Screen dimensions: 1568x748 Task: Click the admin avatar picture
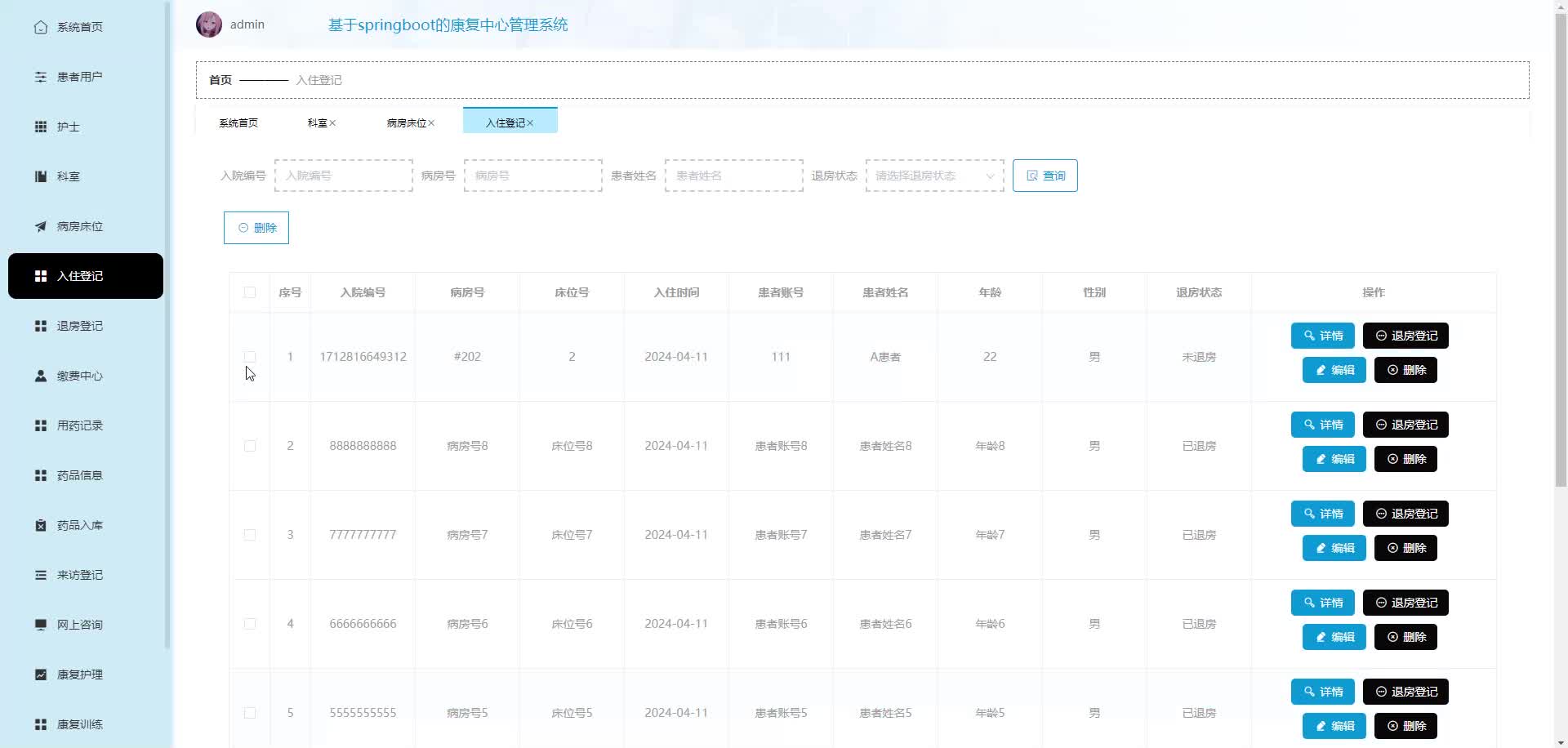(x=209, y=24)
